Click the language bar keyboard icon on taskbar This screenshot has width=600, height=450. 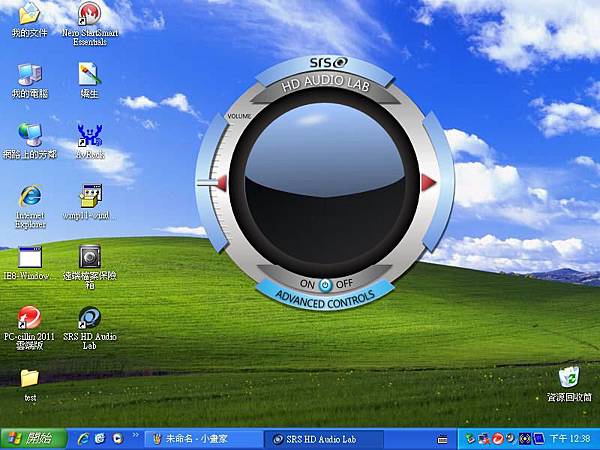pyautogui.click(x=442, y=439)
